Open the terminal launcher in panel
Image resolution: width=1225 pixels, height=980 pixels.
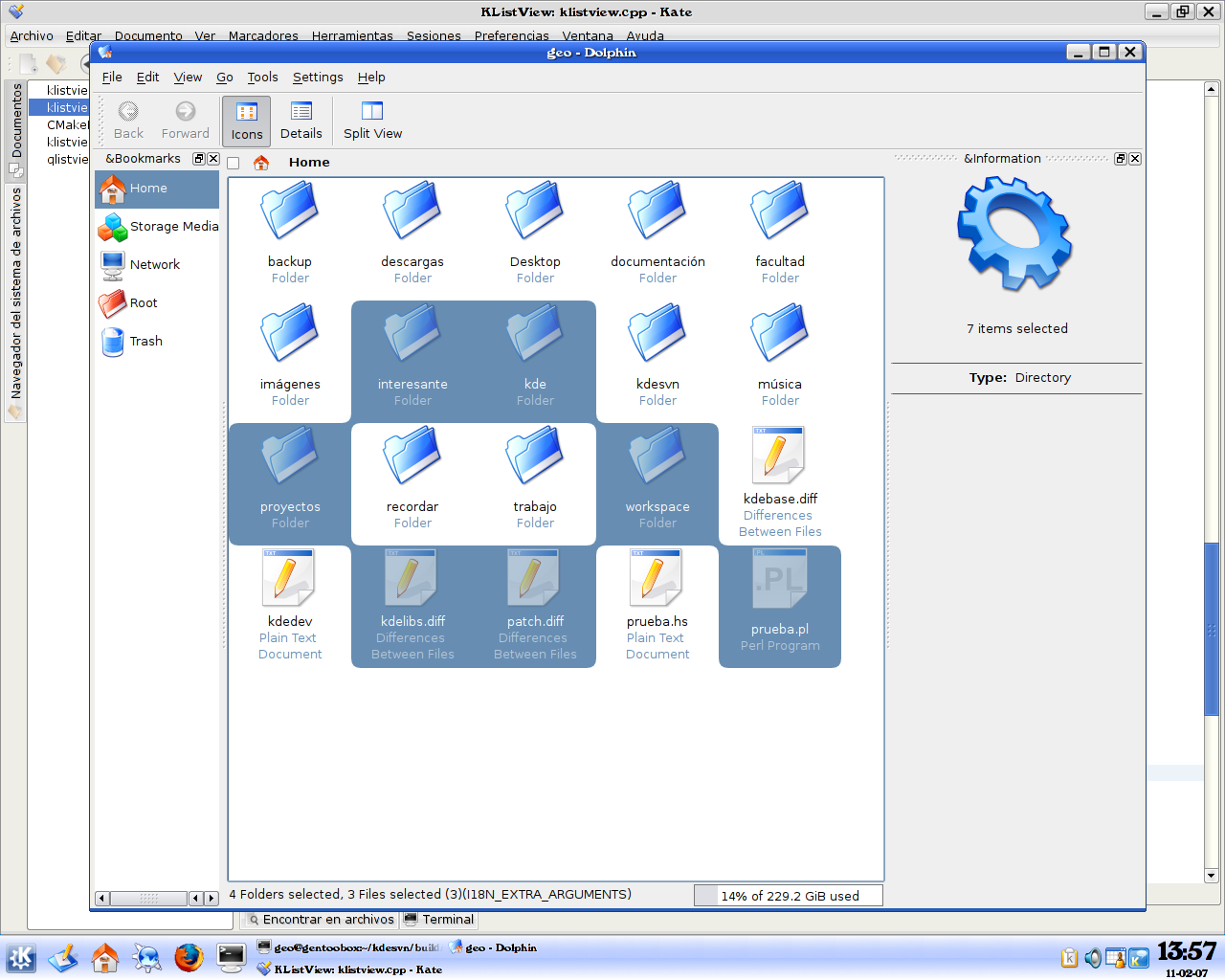[x=232, y=958]
